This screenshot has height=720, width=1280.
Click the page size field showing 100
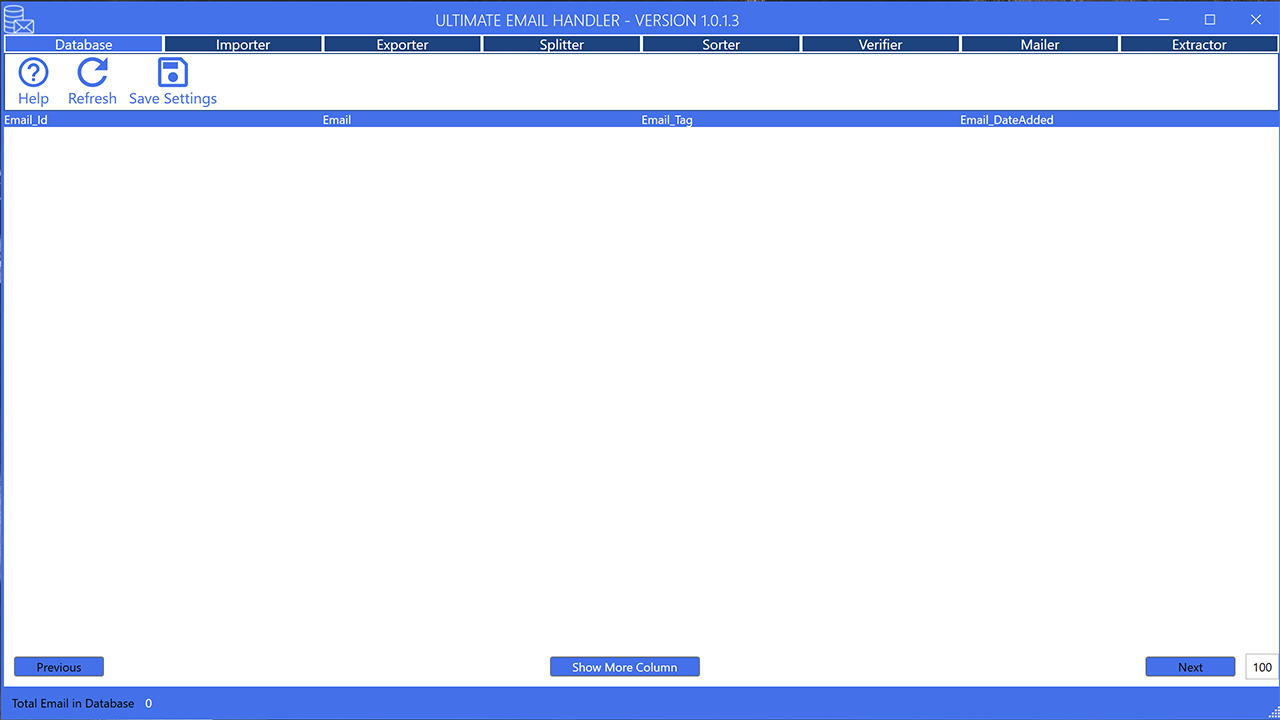click(1262, 666)
